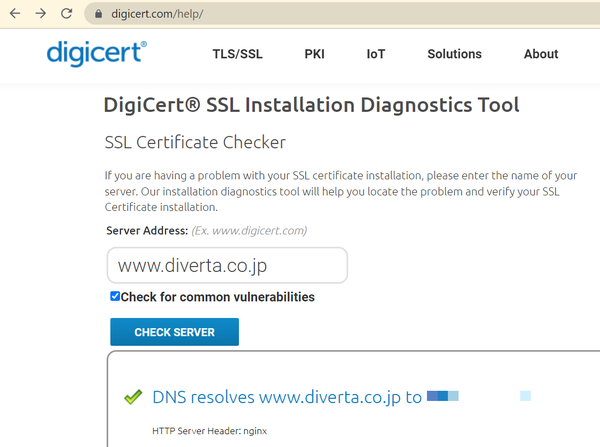This screenshot has height=447, width=600.
Task: Click the CHECK SERVER button
Action: pos(174,332)
